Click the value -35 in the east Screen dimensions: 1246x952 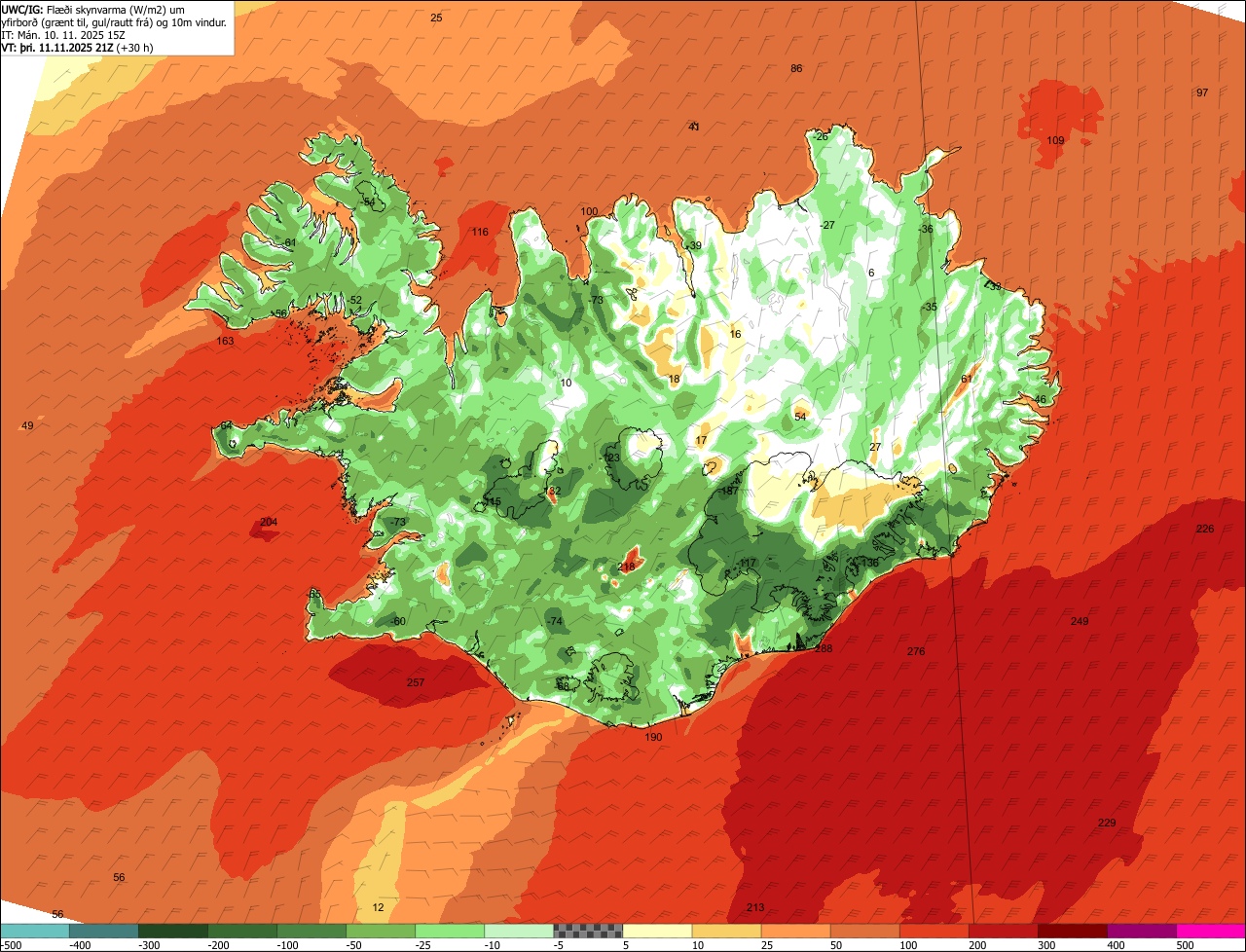pyautogui.click(x=930, y=307)
